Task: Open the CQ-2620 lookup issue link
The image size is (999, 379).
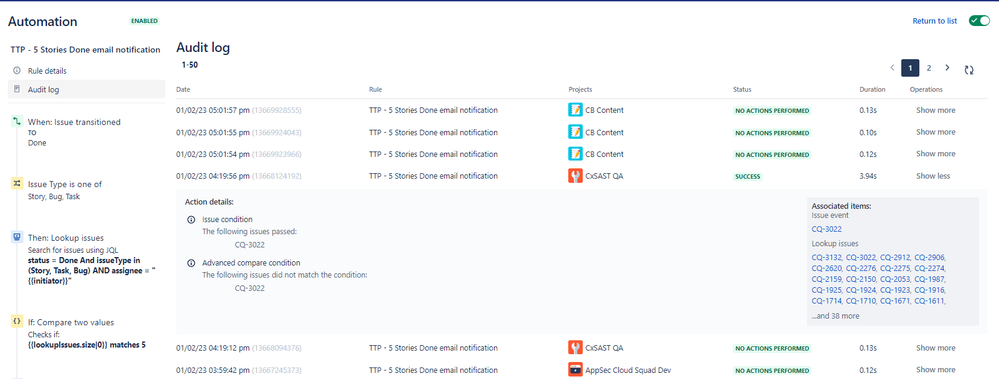Action: (x=826, y=268)
